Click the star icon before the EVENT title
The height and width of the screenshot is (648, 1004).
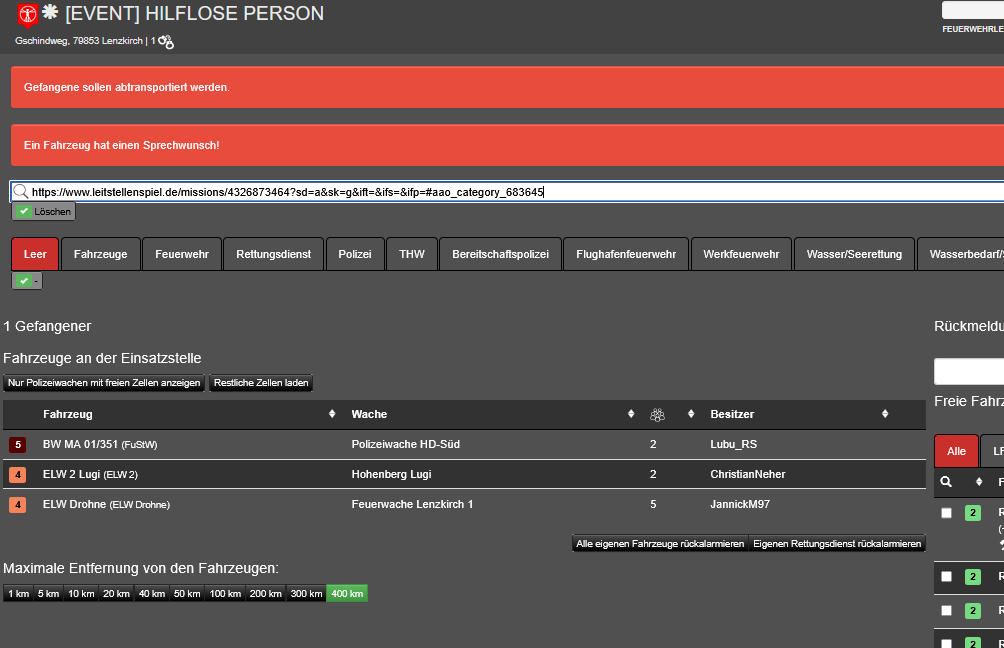[50, 12]
